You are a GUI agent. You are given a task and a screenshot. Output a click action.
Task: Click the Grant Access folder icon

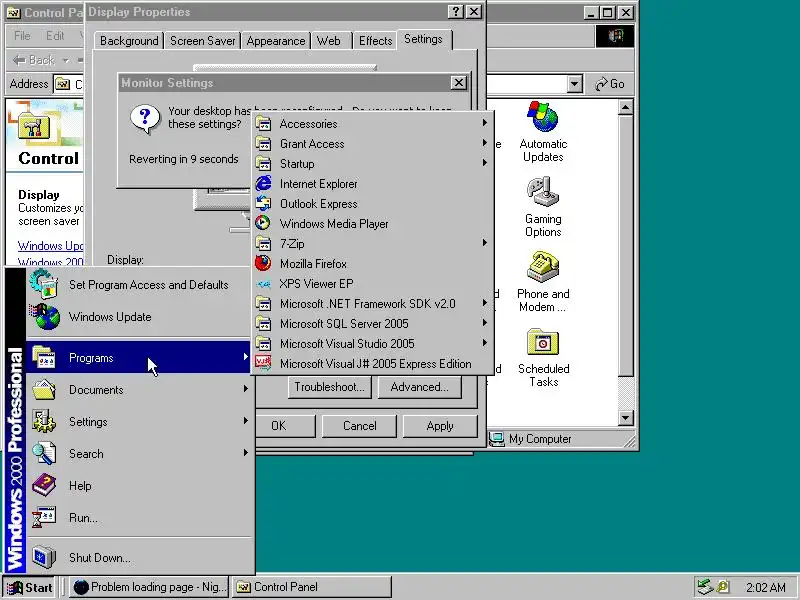[x=263, y=143]
